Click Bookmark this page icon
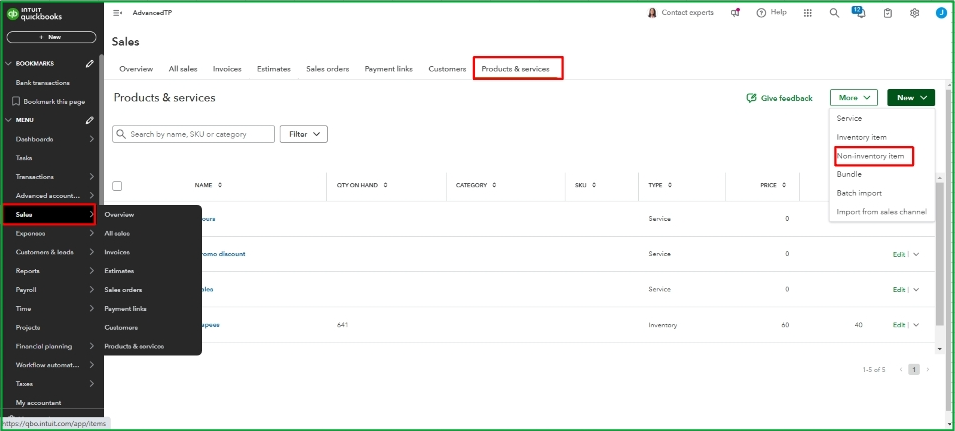This screenshot has height=431, width=955. (17, 102)
